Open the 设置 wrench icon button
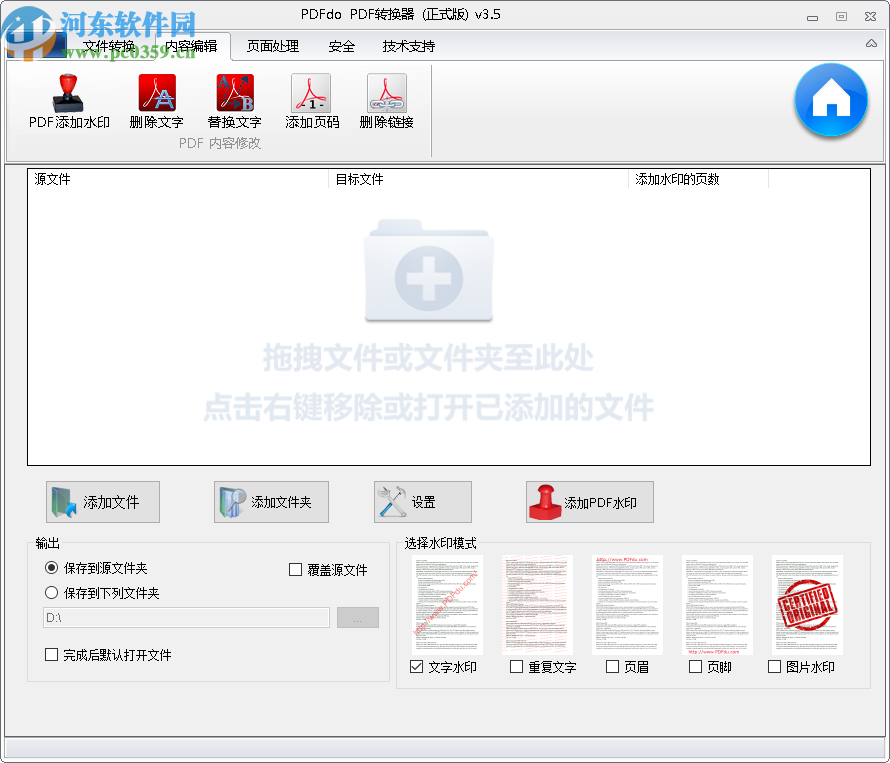Image resolution: width=890 pixels, height=763 pixels. [421, 501]
